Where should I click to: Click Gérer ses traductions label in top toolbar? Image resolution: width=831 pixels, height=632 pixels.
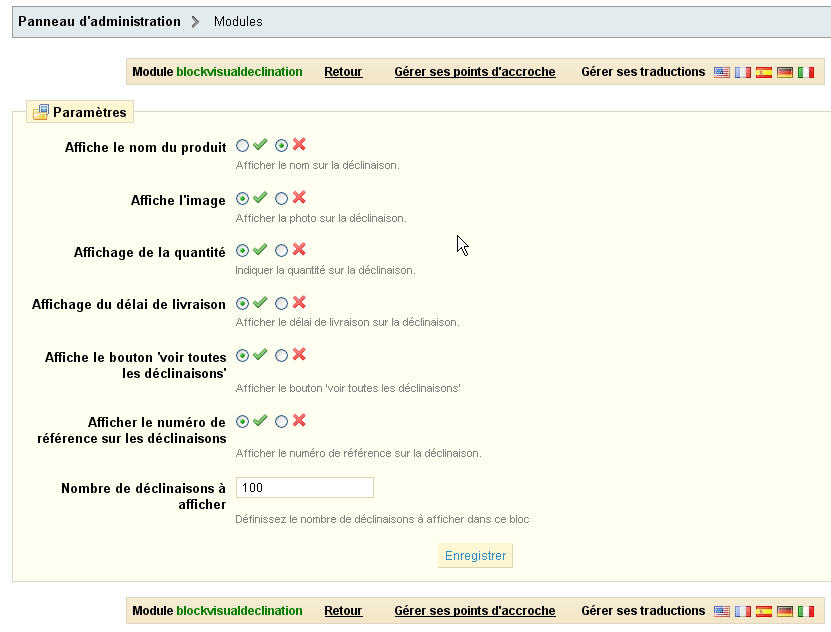point(643,72)
